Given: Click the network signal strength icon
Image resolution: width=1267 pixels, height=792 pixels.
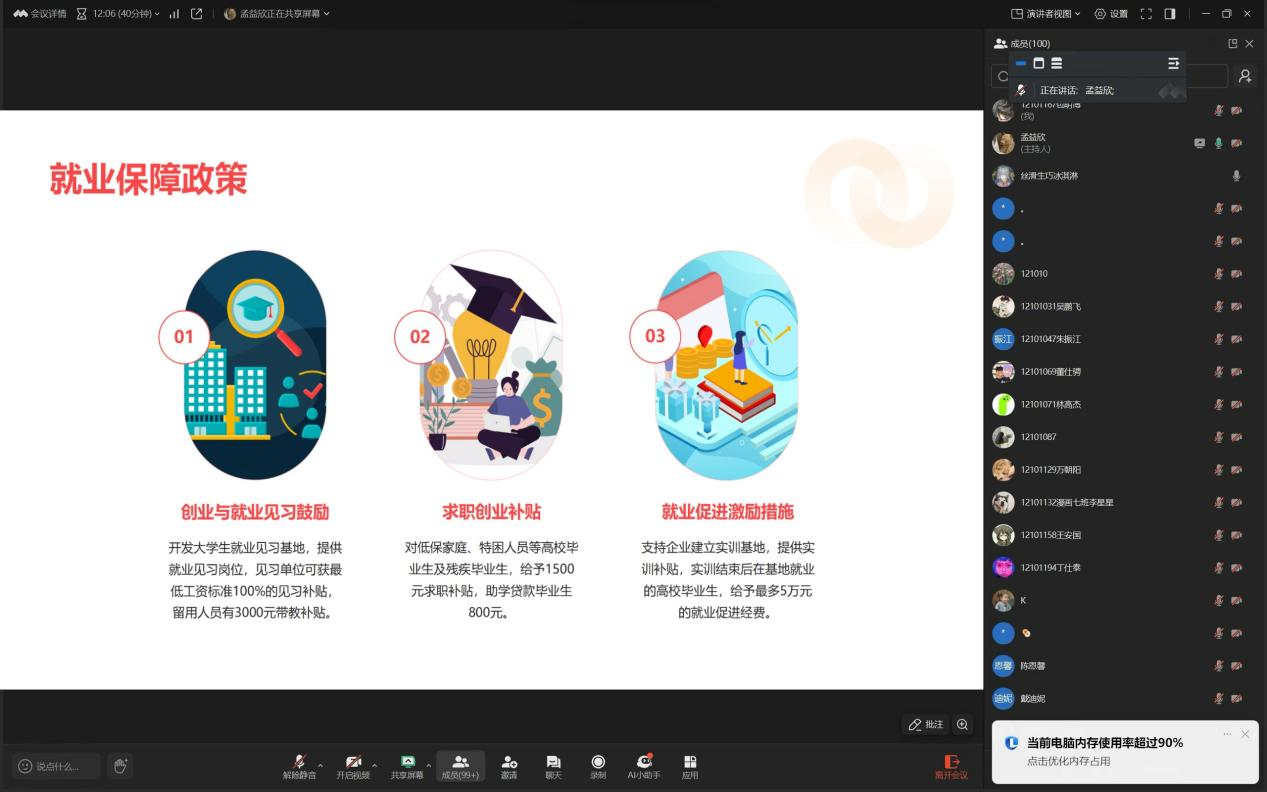Looking at the screenshot, I should pyautogui.click(x=174, y=14).
